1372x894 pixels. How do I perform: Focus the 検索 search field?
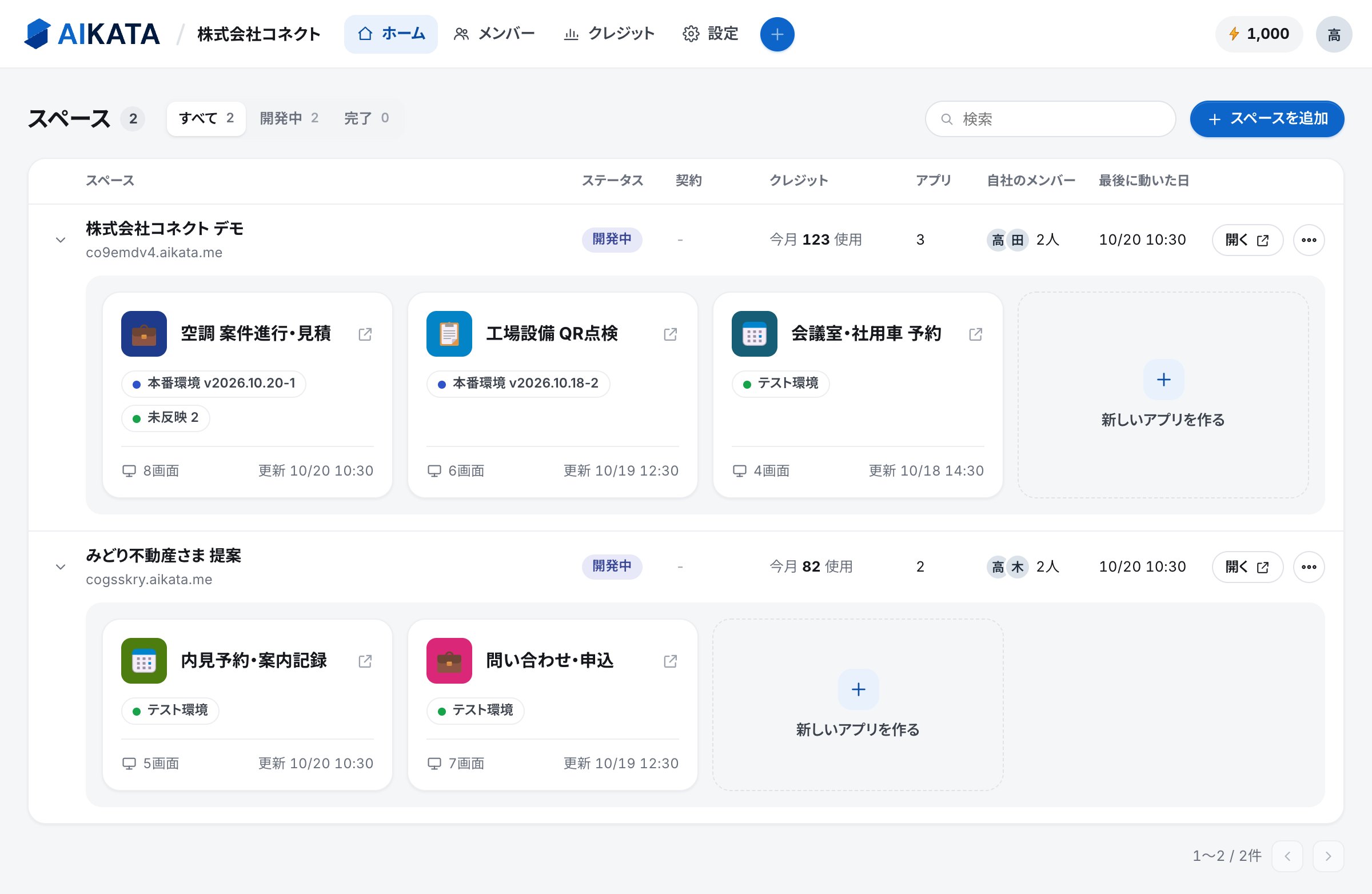click(1050, 119)
